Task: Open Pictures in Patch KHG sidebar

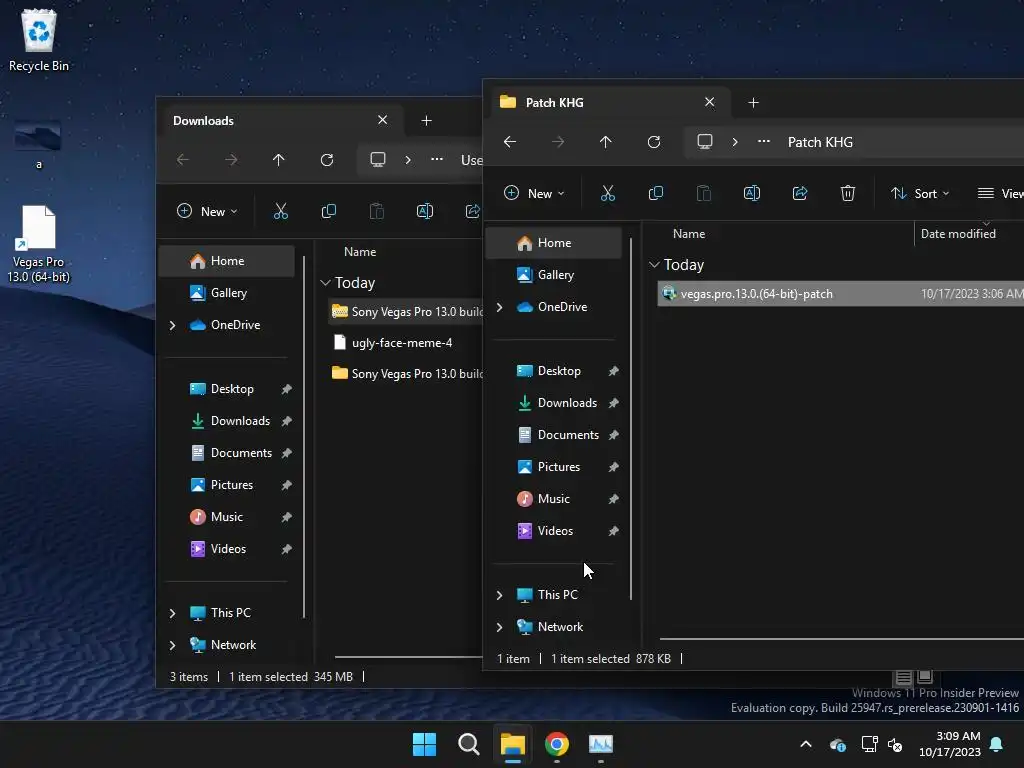Action: [x=558, y=467]
